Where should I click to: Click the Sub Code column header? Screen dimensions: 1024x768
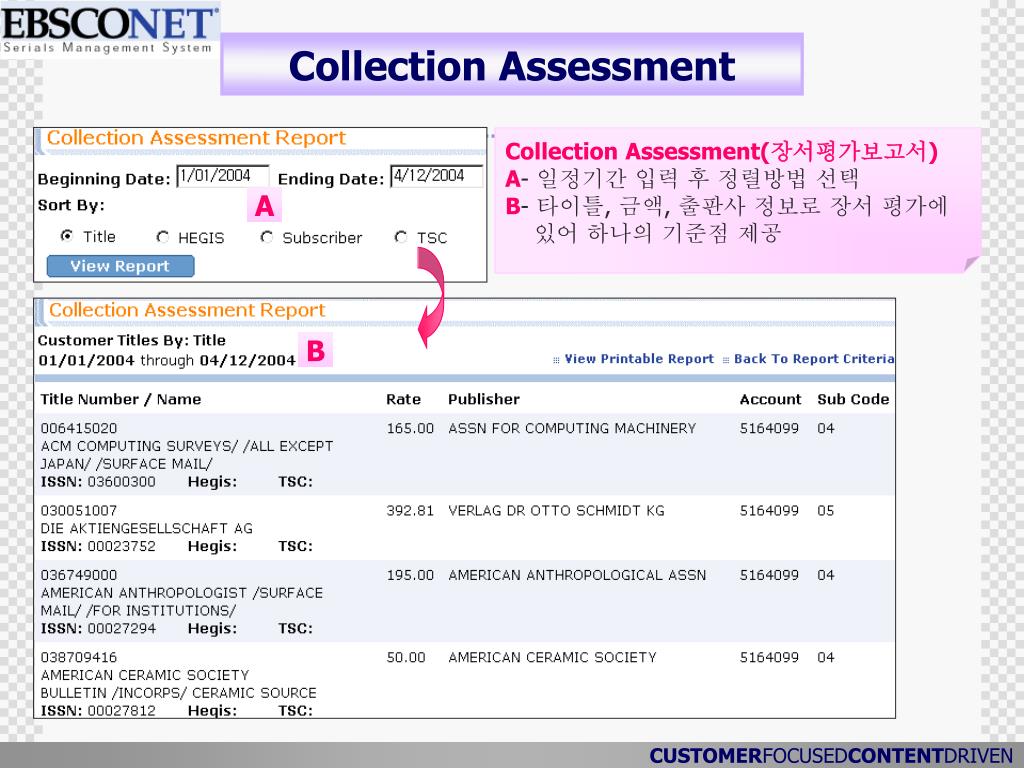click(853, 399)
